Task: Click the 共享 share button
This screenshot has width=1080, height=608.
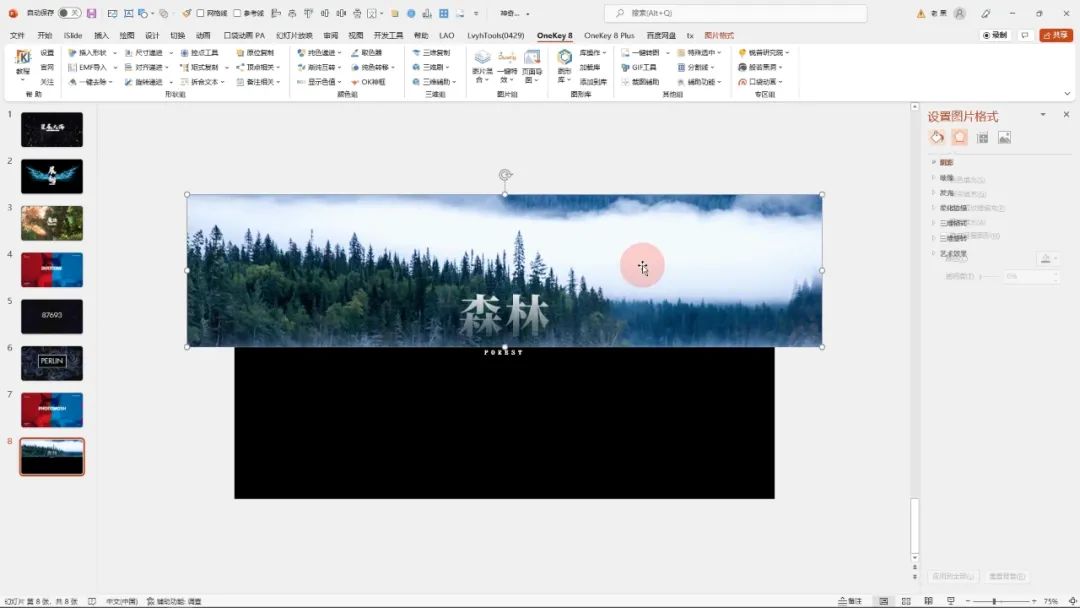Action: (1056, 35)
